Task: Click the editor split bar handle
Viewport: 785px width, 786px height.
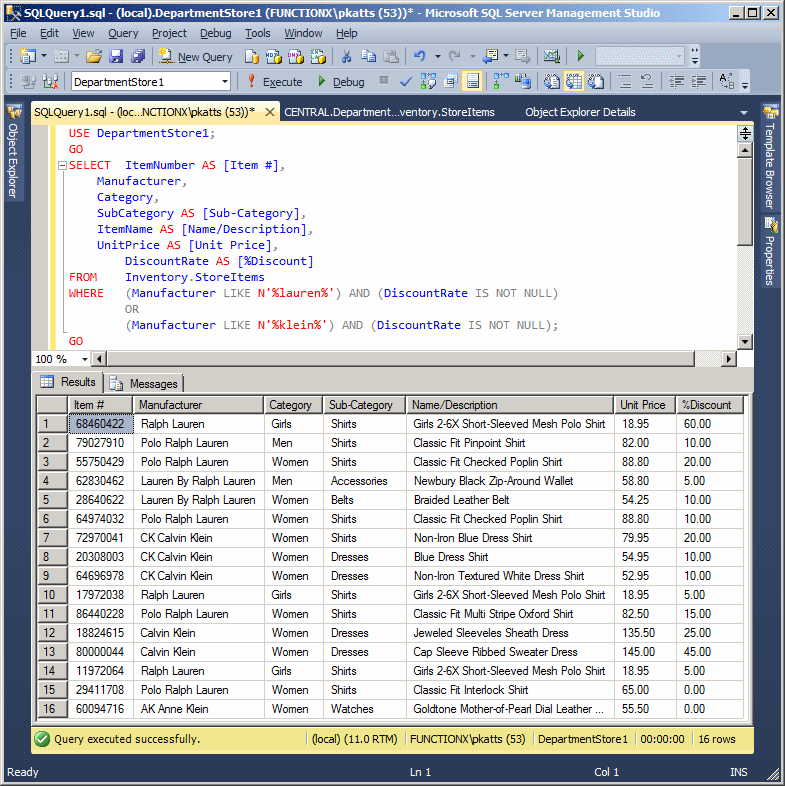Action: pos(745,133)
